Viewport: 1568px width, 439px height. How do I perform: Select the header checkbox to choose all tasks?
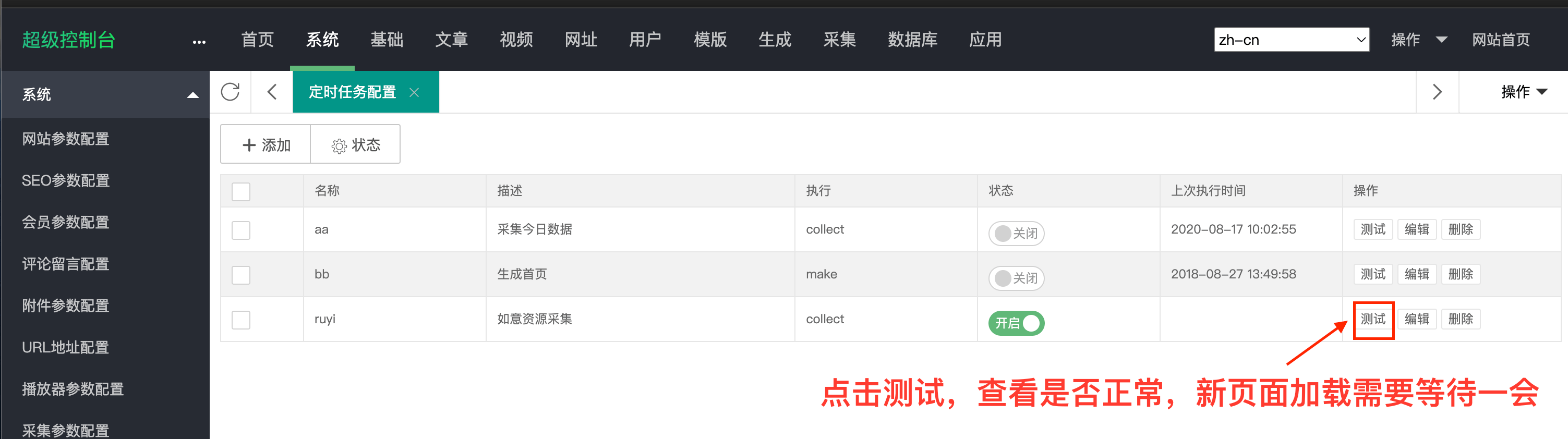click(x=241, y=191)
